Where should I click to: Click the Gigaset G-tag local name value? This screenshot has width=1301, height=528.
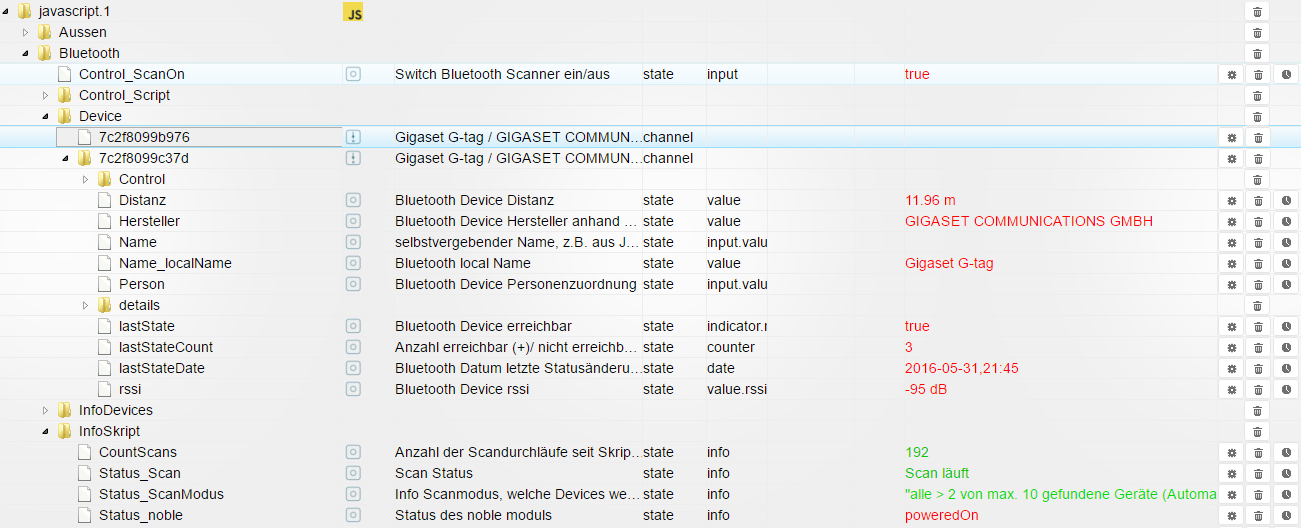pyautogui.click(x=949, y=263)
